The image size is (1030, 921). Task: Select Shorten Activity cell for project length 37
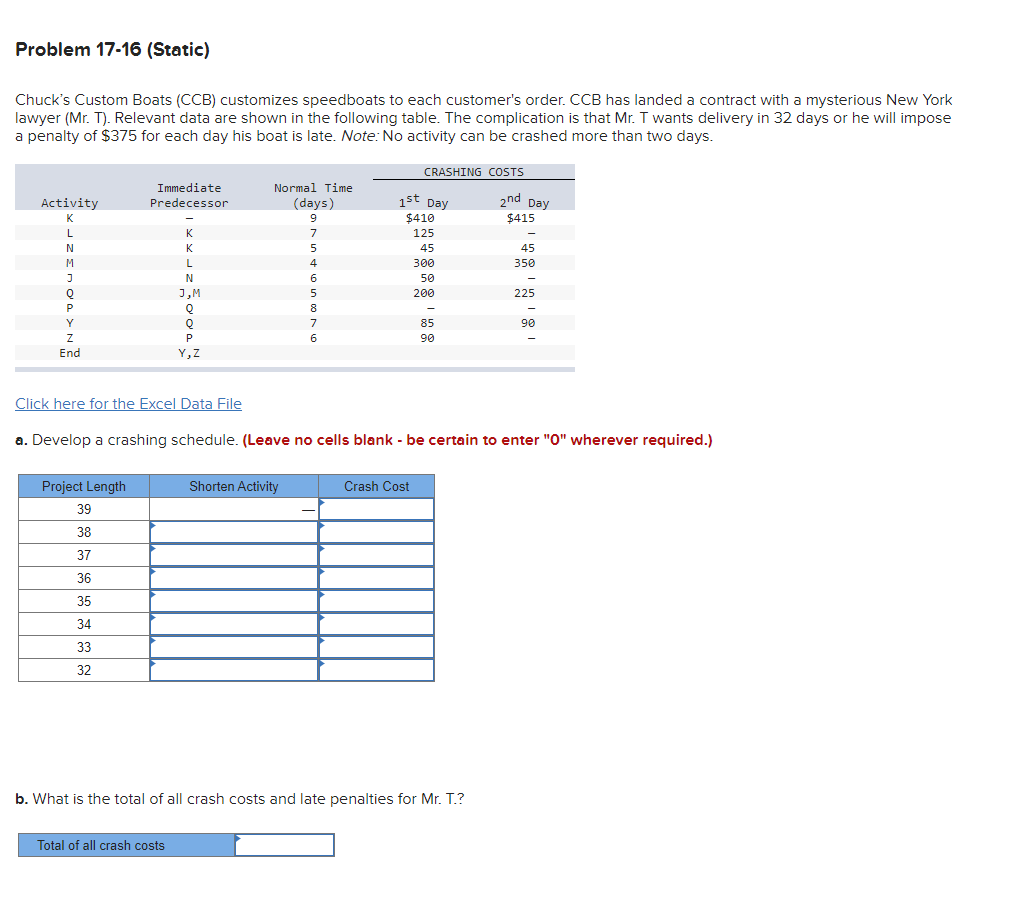click(234, 555)
